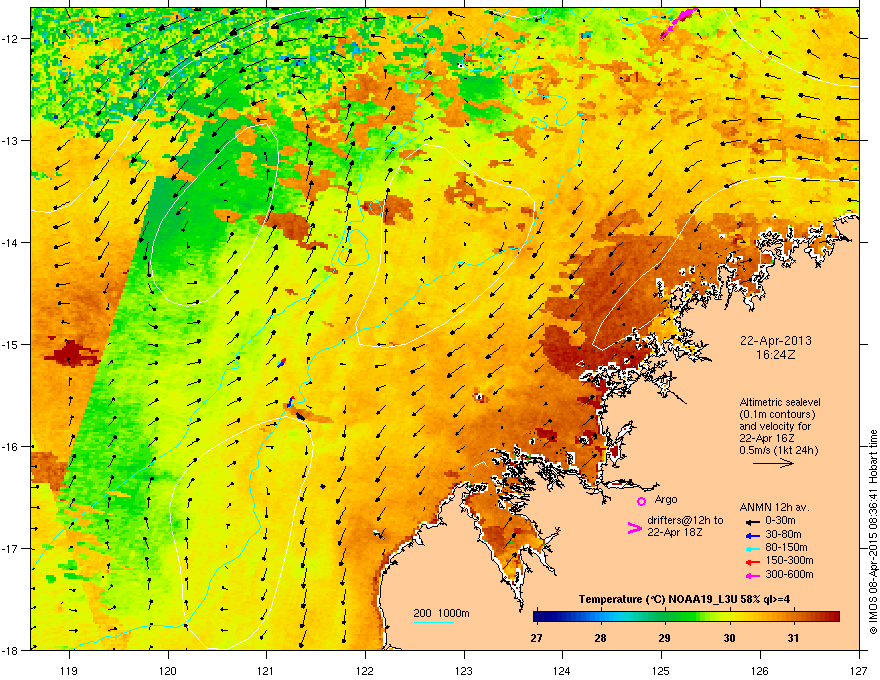Click the small blue dot near 121.6°E, -16.4
The width and height of the screenshot is (880, 680).
[323, 486]
